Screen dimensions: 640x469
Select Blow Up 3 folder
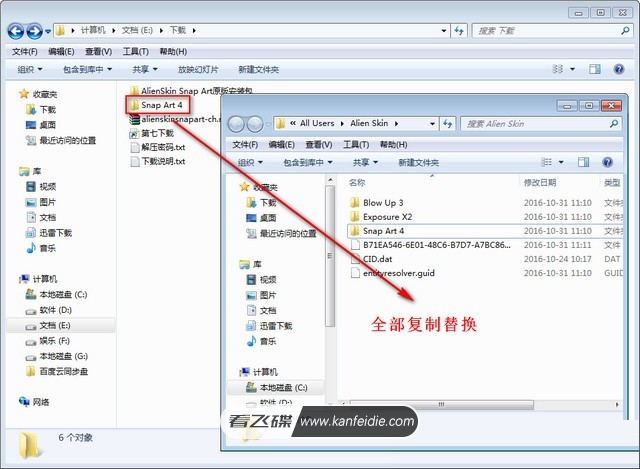pos(377,202)
